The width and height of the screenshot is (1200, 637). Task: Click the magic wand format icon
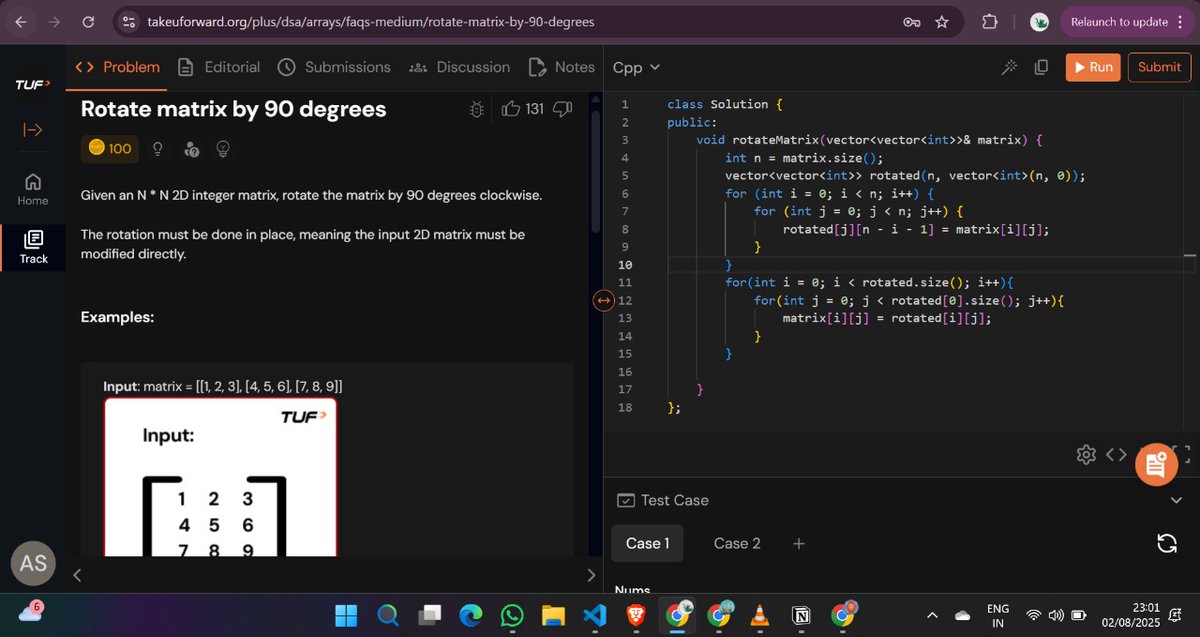1009,67
